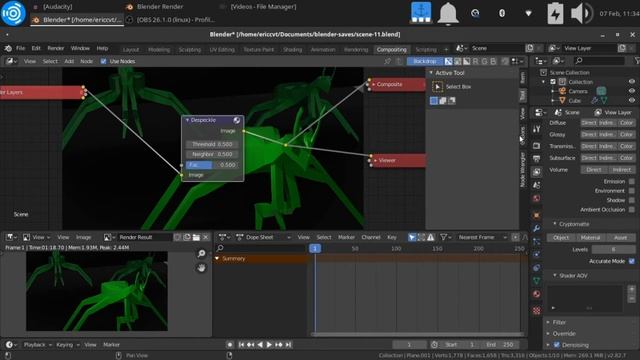Image resolution: width=640 pixels, height=360 pixels.
Task: Collapse the Summary channel row
Action: (217, 258)
